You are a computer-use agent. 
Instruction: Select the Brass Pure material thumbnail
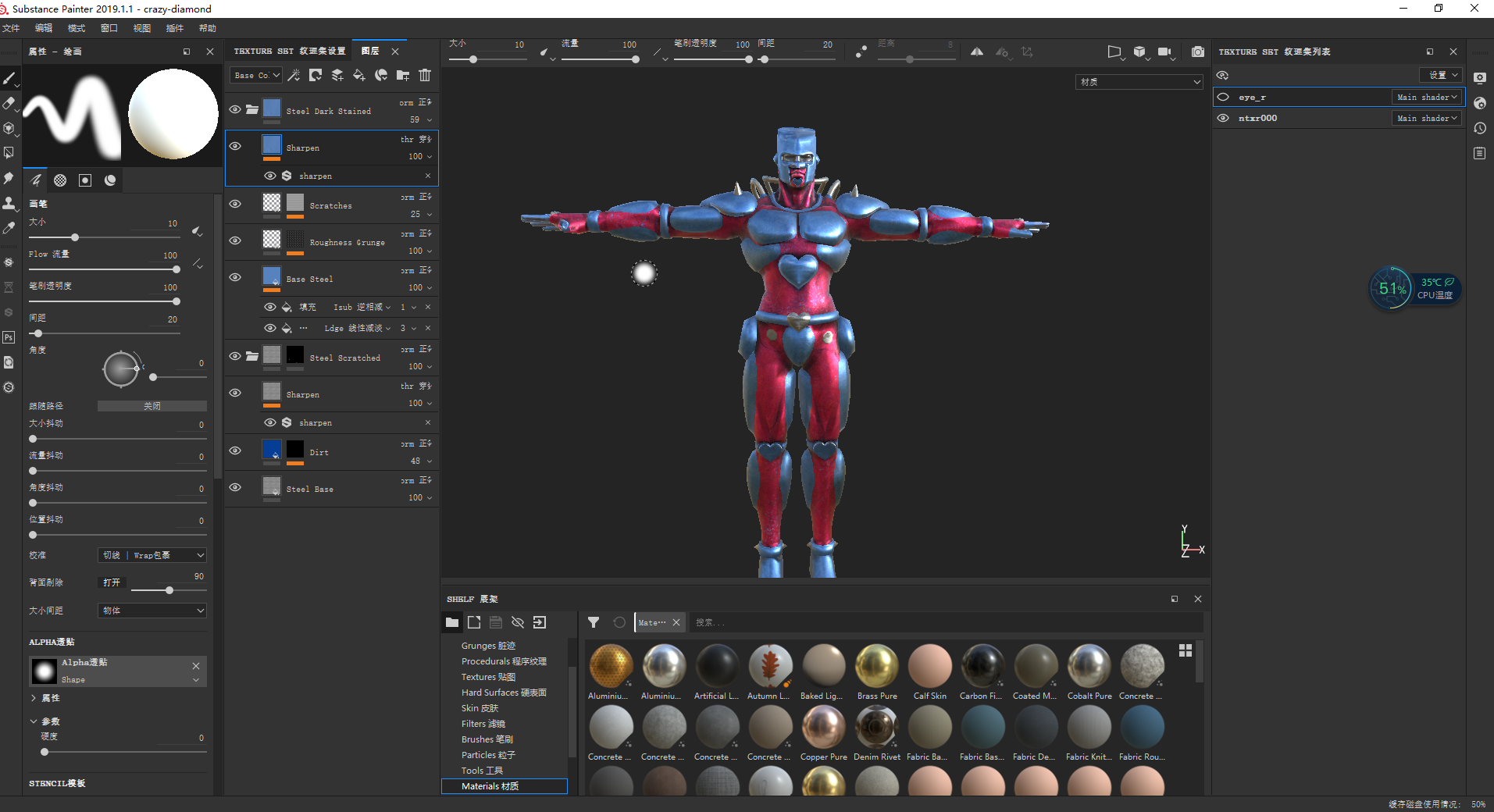(876, 668)
